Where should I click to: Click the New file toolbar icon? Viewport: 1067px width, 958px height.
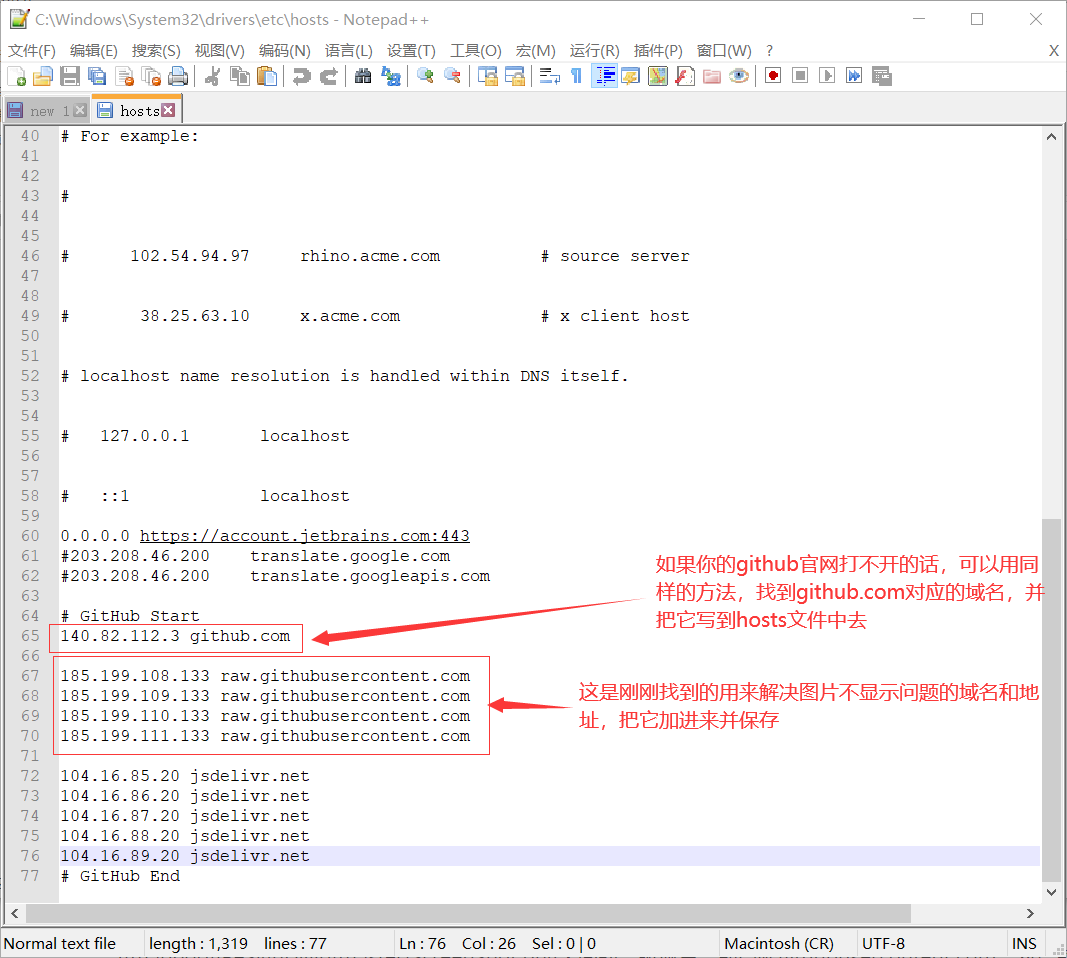17,76
